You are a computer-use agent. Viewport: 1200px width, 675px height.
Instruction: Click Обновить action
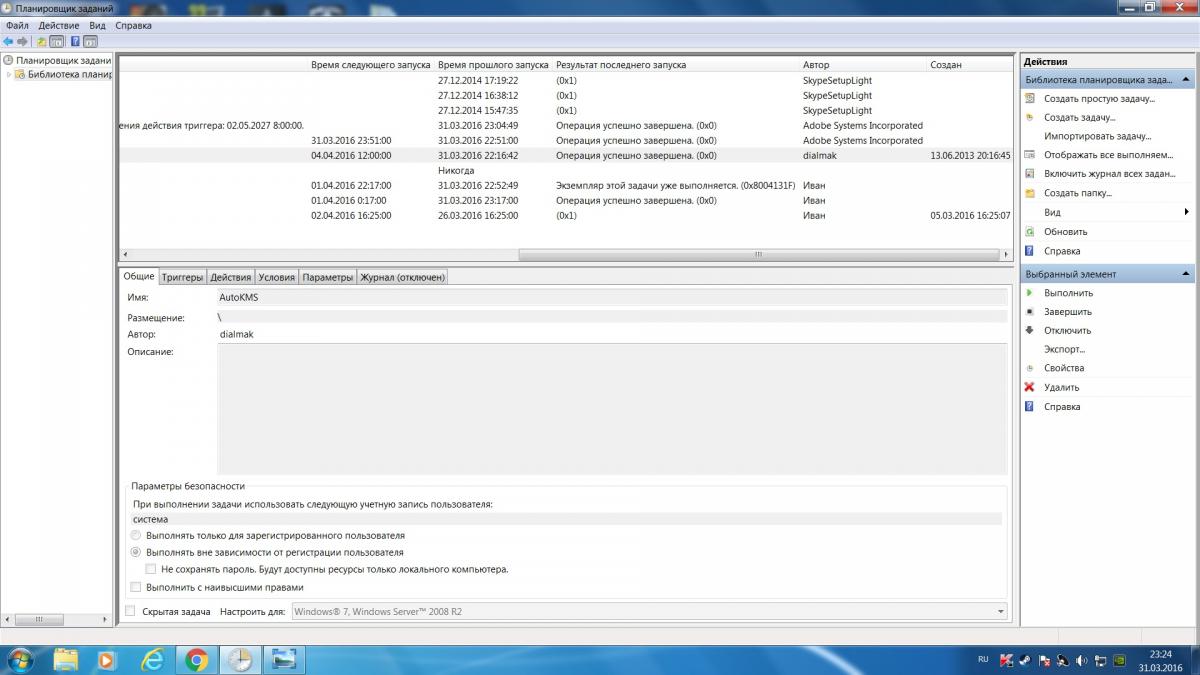point(1065,232)
